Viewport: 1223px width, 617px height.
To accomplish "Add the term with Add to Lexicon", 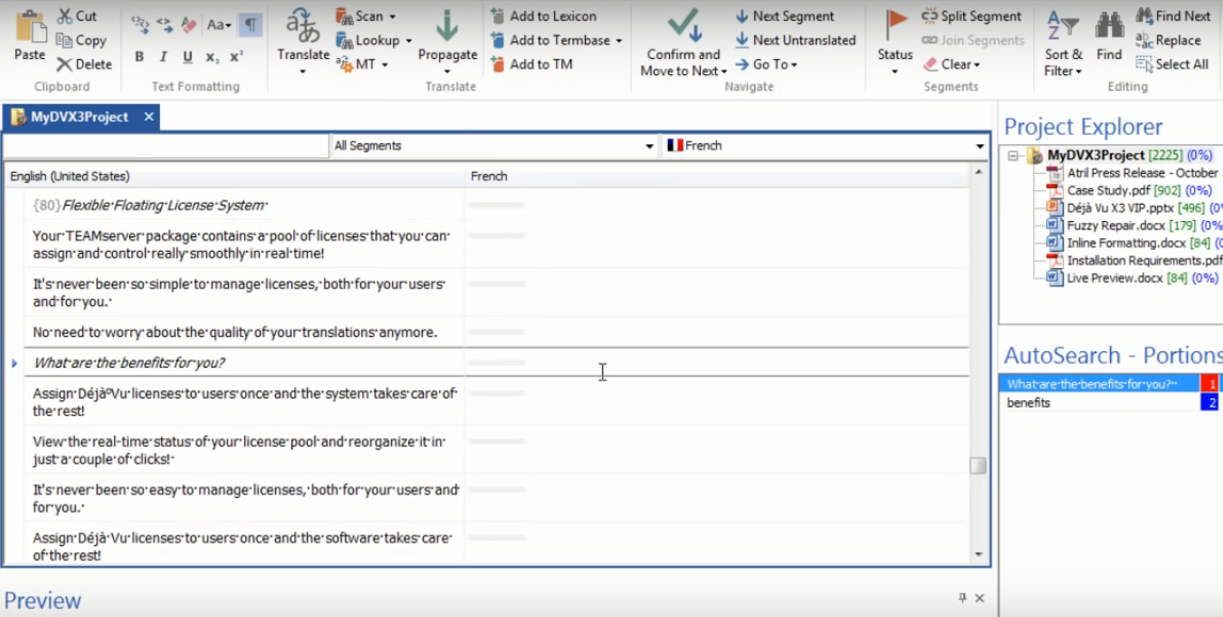I will tap(543, 16).
